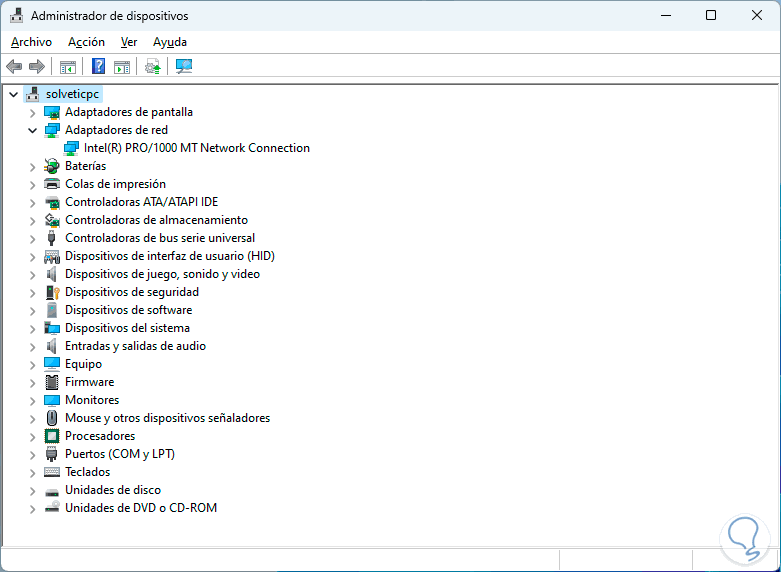Expand Dispositivos de juego, sonido y video chevron

click(x=33, y=275)
